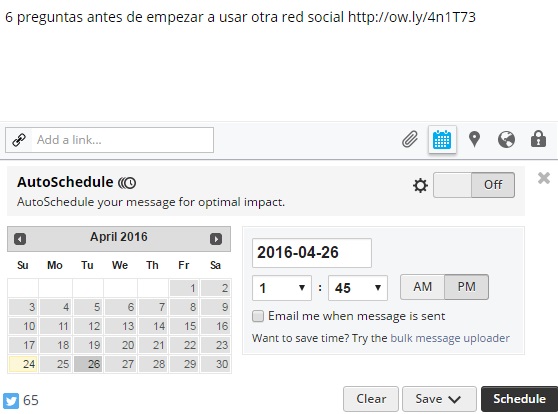Pick April 15 on the calendar

click(x=184, y=326)
